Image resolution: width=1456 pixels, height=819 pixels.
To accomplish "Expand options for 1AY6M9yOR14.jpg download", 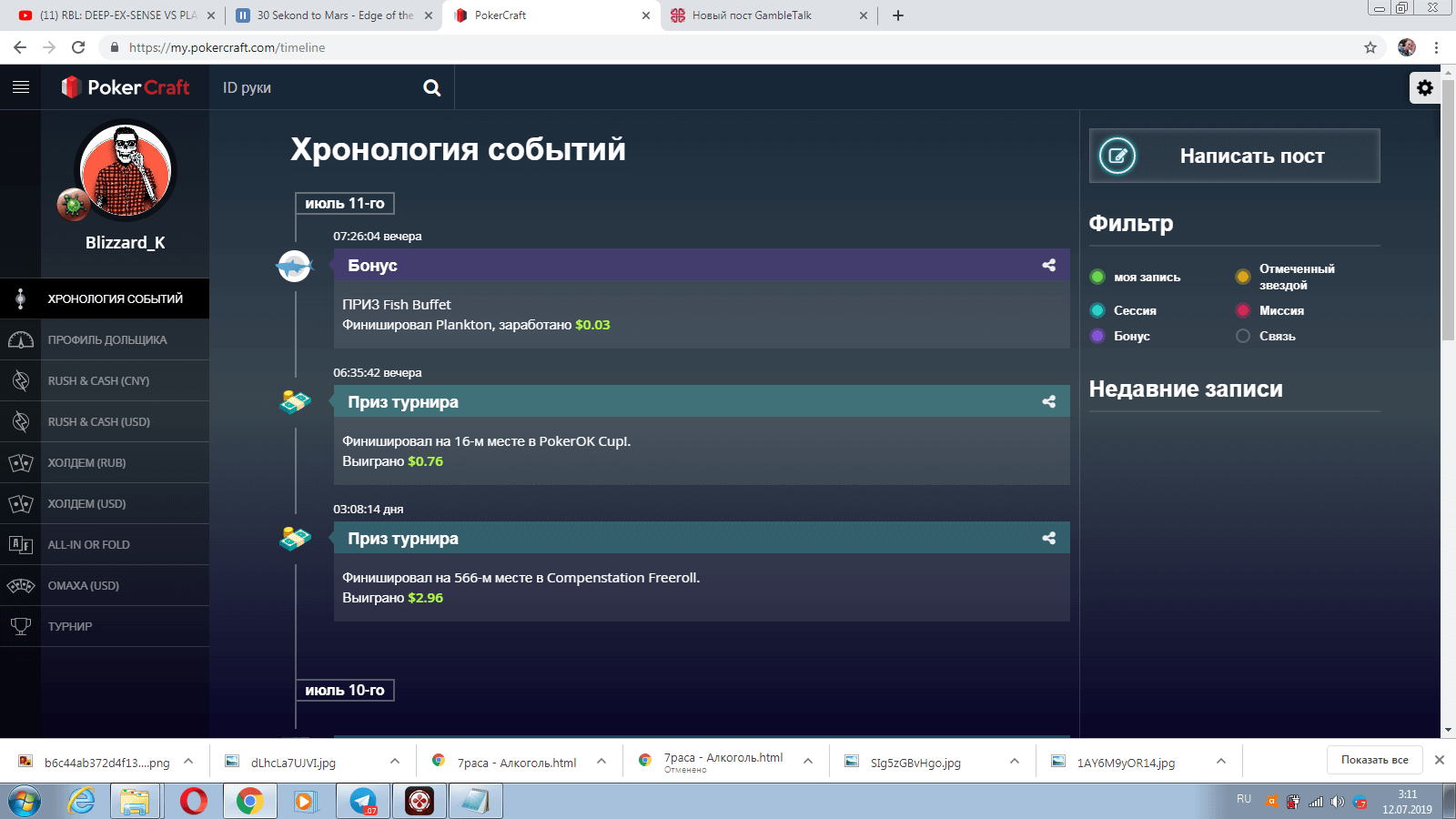I will [x=1221, y=761].
